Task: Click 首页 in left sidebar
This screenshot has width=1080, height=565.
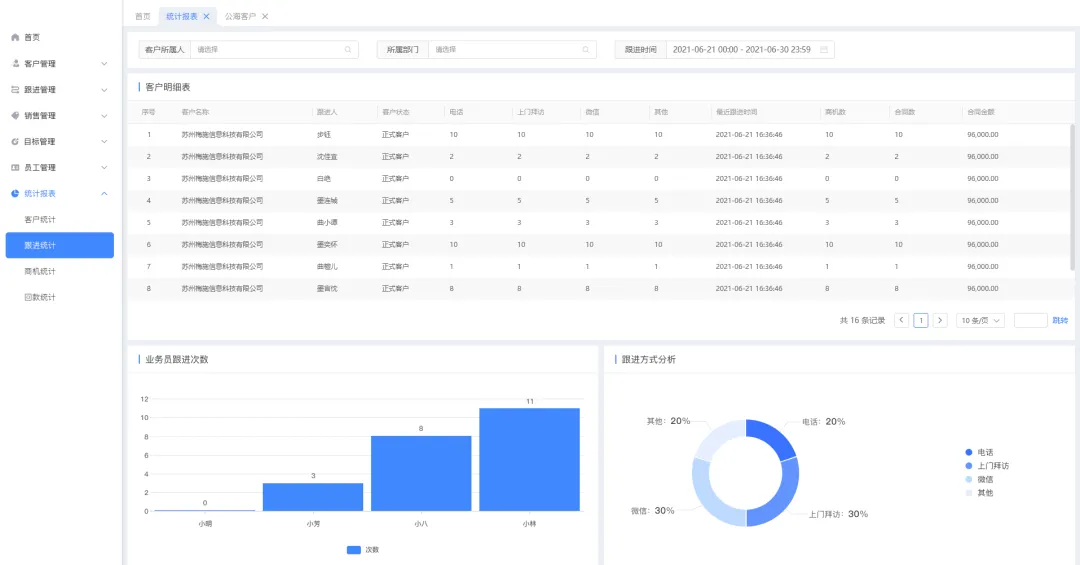Action: tap(32, 37)
